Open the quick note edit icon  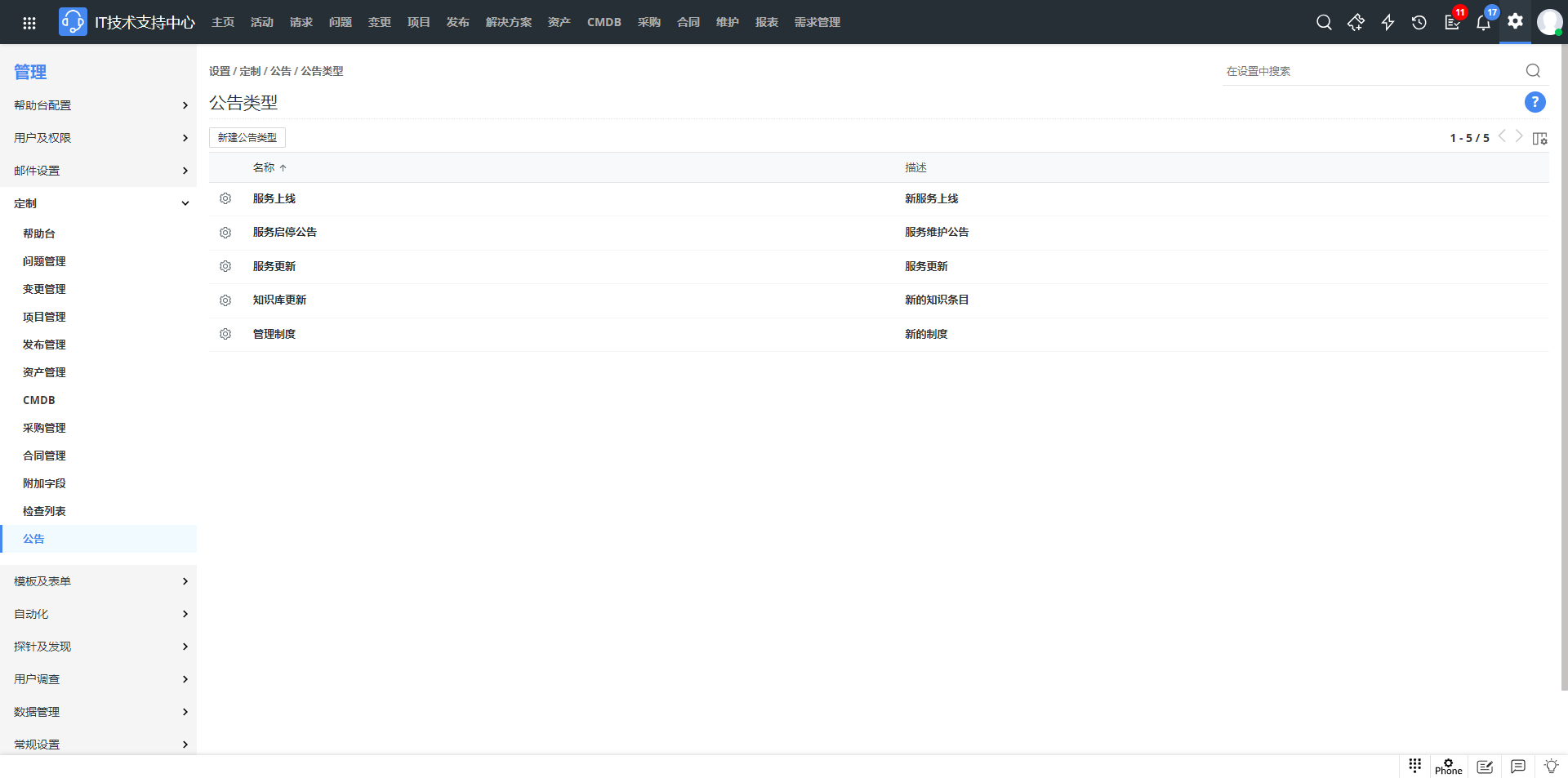[1485, 767]
